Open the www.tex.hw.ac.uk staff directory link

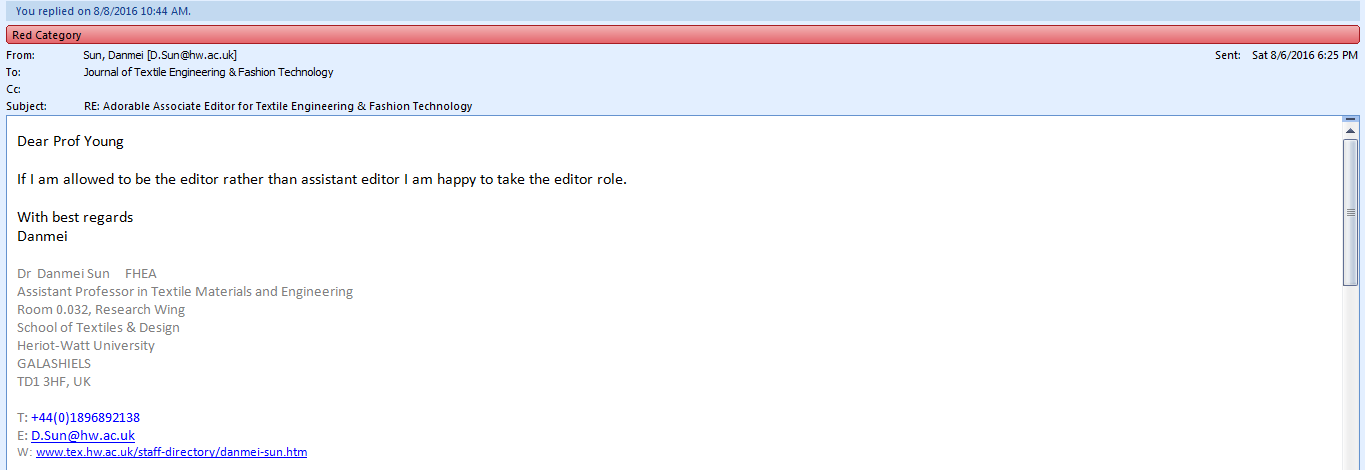171,452
